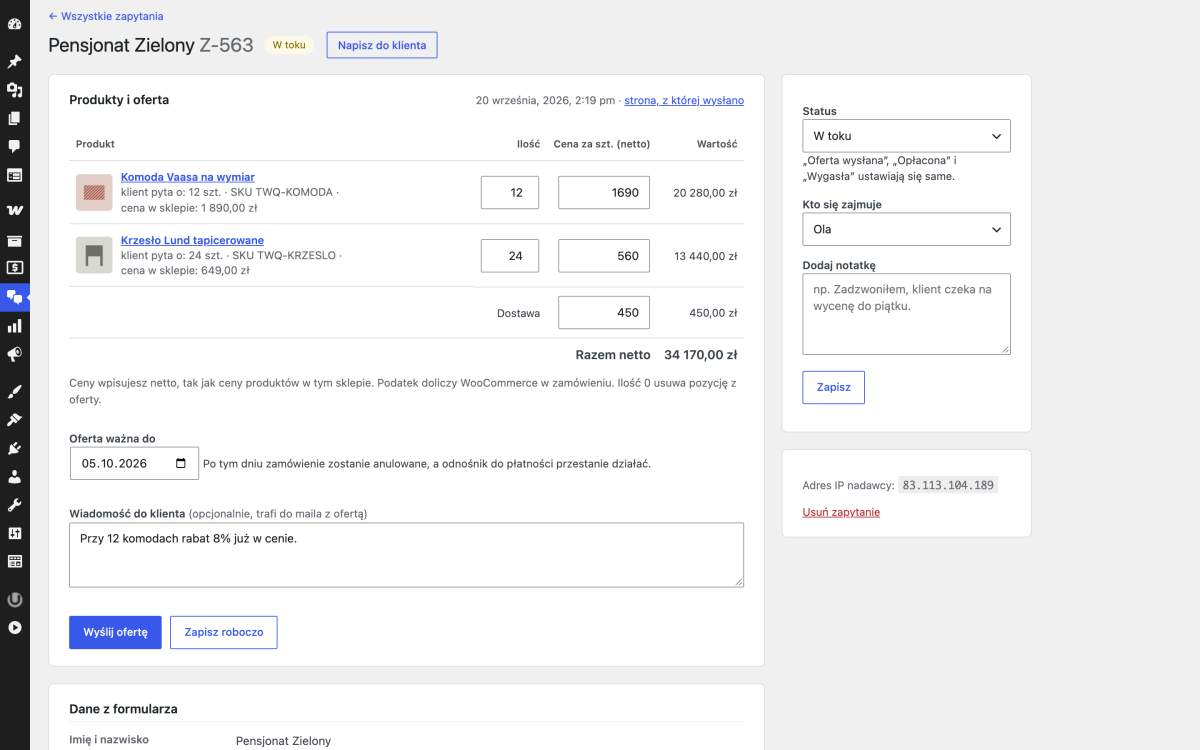Open Plugins via the plug icon
Image resolution: width=1200 pixels, height=750 pixels.
[15, 448]
